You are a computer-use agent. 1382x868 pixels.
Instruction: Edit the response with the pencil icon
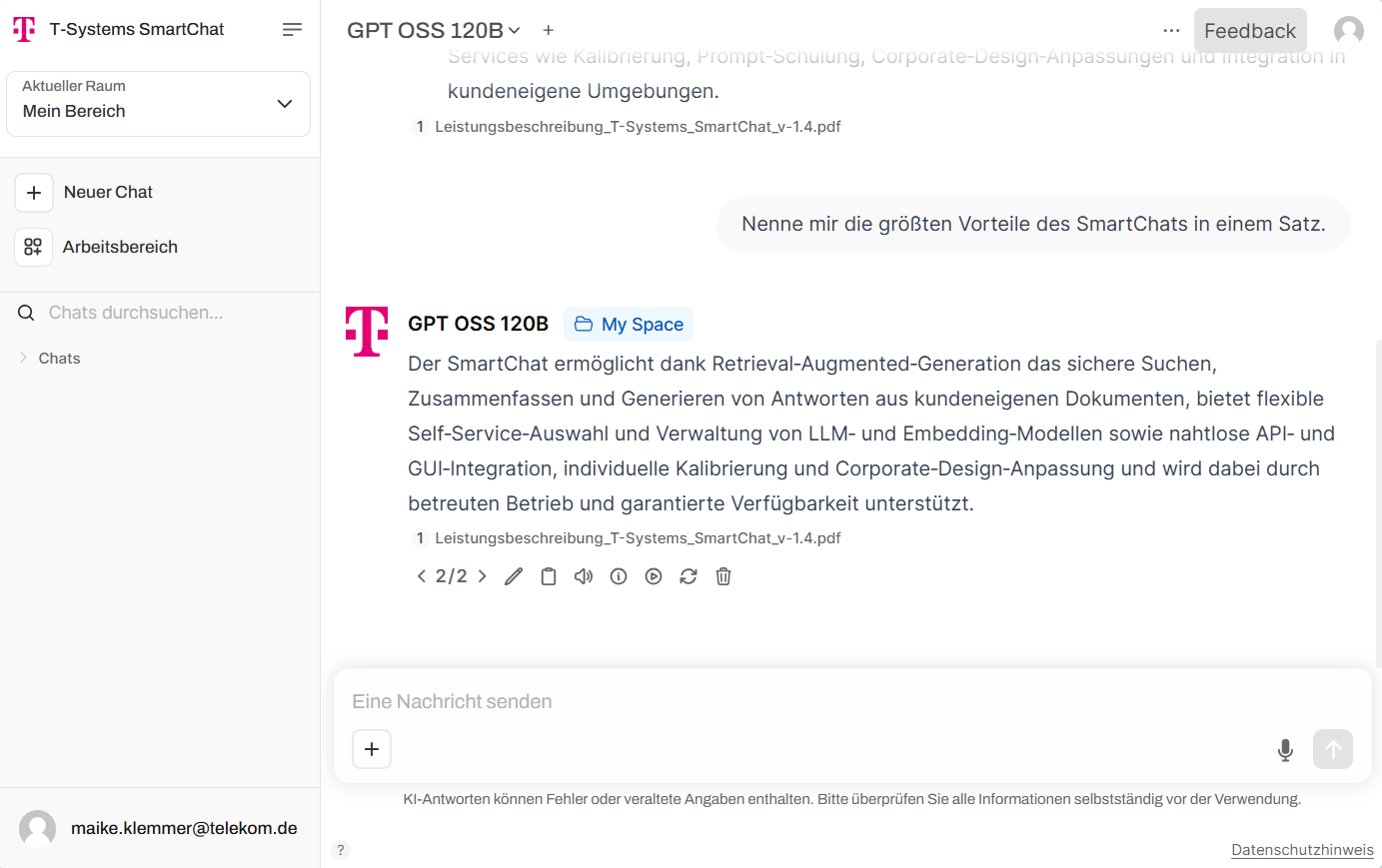[514, 576]
